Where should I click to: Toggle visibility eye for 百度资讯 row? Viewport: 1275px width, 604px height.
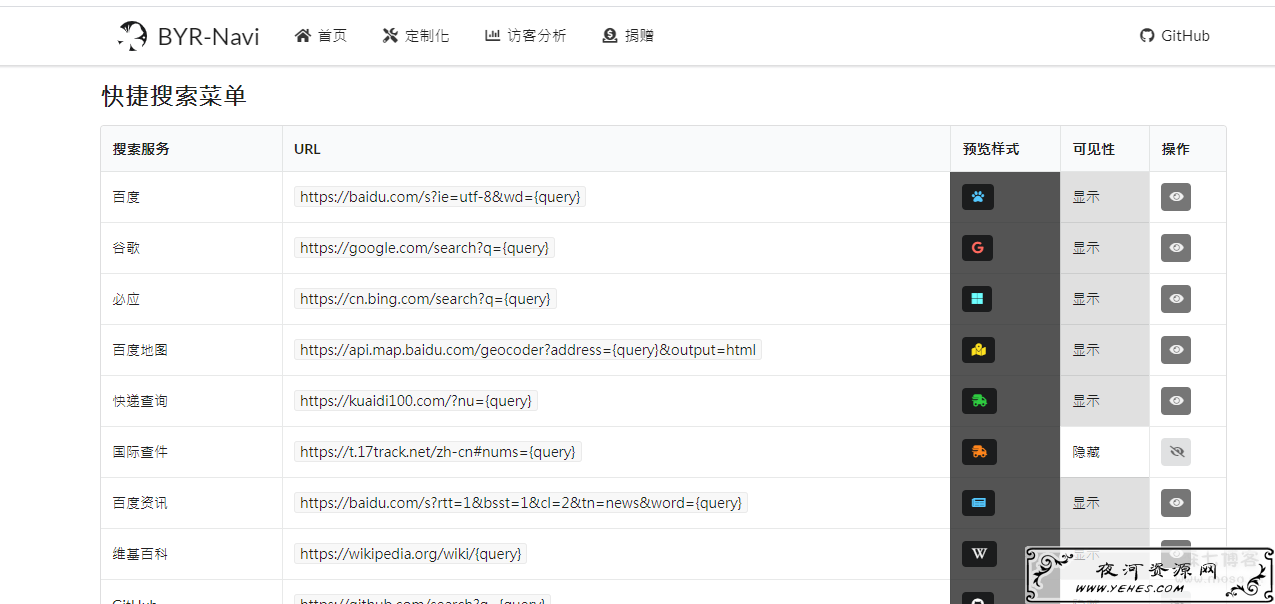coord(1176,503)
